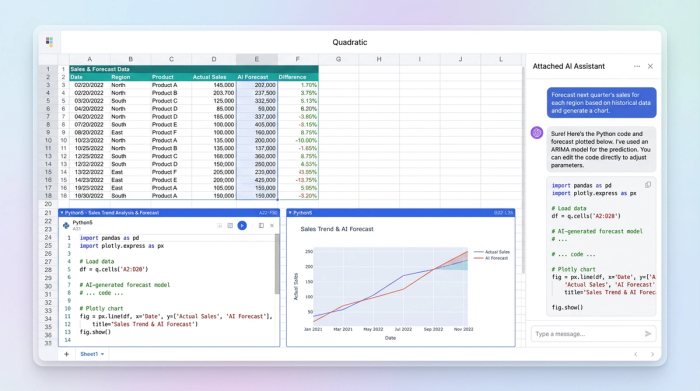This screenshot has height=391, width=700.
Task: Select column G header
Action: pyautogui.click(x=338, y=59)
